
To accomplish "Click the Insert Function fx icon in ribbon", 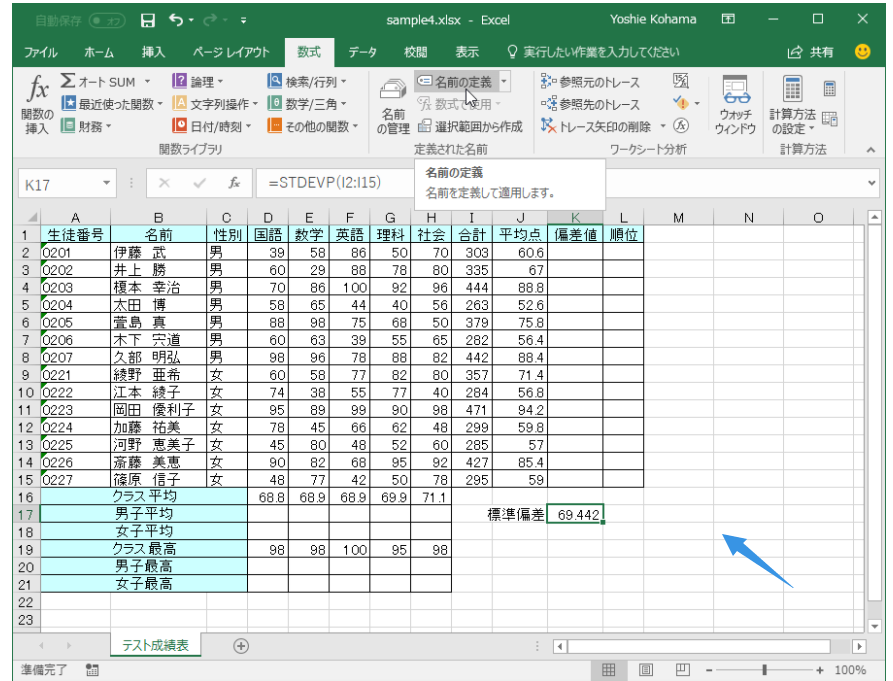I will coord(38,89).
